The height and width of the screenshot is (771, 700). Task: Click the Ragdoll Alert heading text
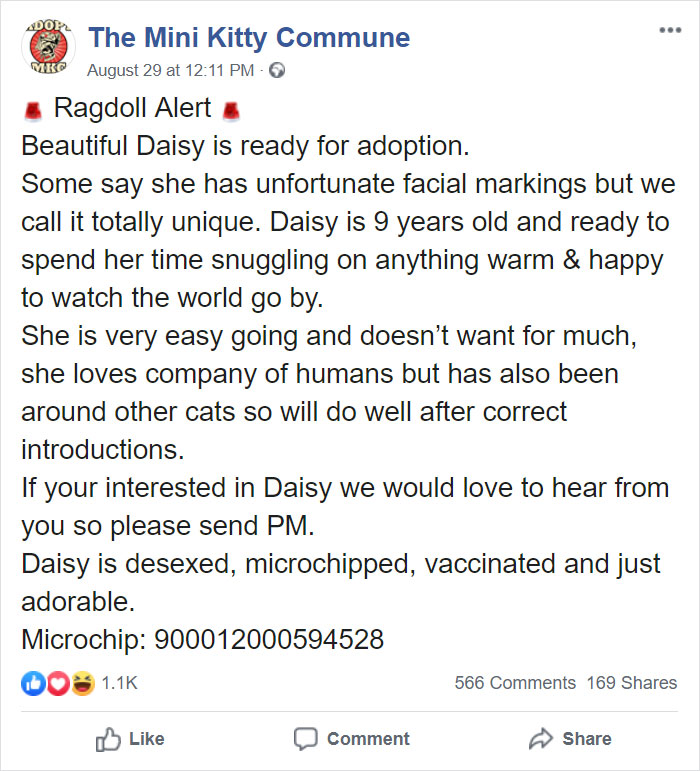click(x=132, y=107)
